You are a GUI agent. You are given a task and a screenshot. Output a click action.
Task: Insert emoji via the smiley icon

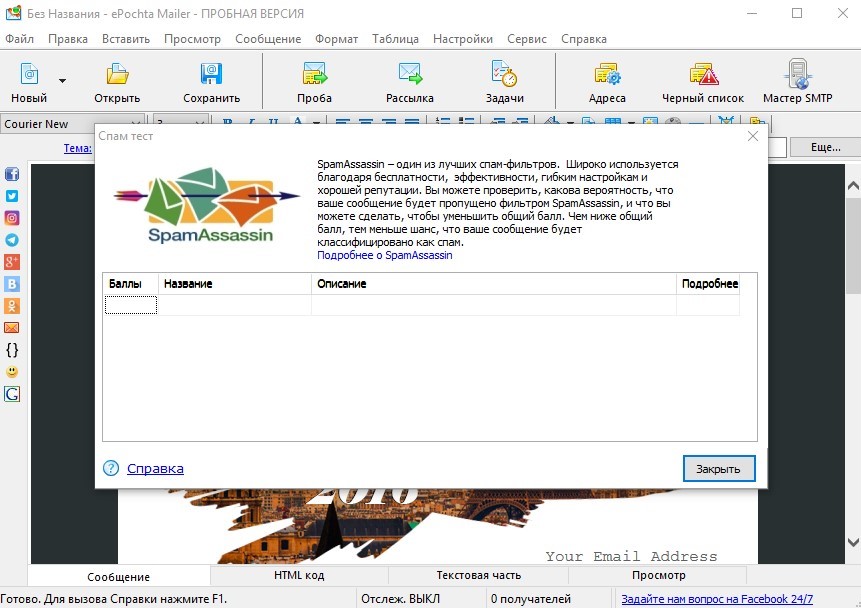(x=12, y=372)
